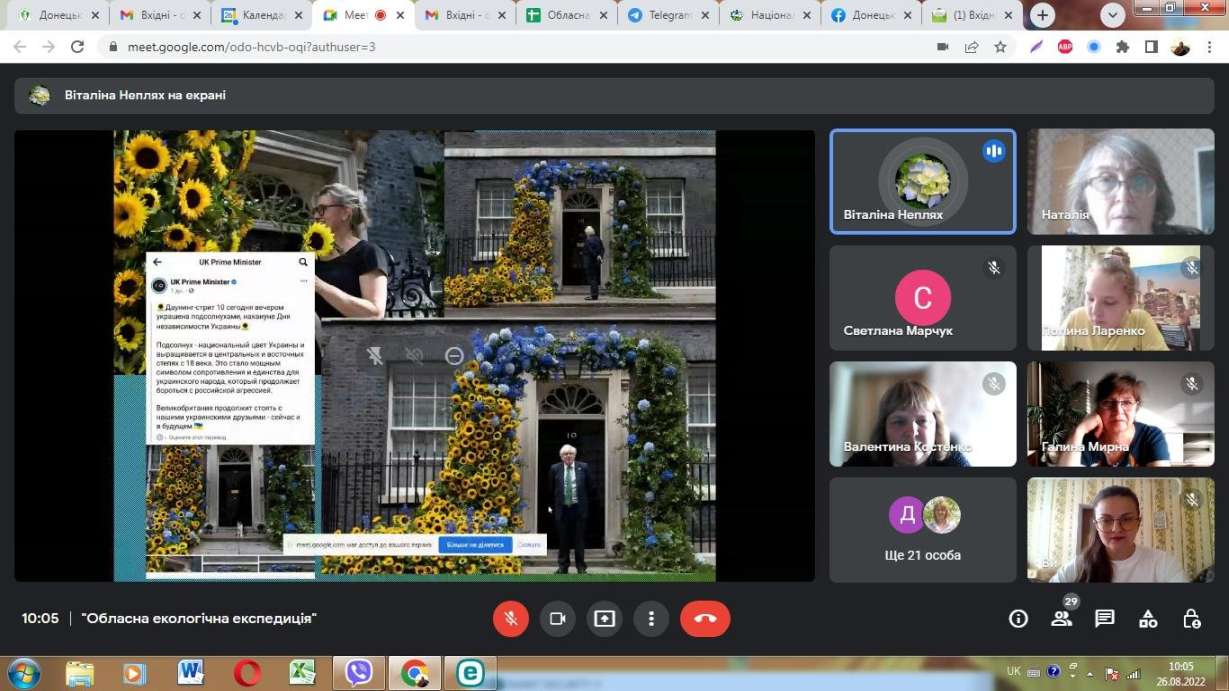The image size is (1229, 691).
Task: Open meeting details info icon
Action: click(x=1018, y=619)
